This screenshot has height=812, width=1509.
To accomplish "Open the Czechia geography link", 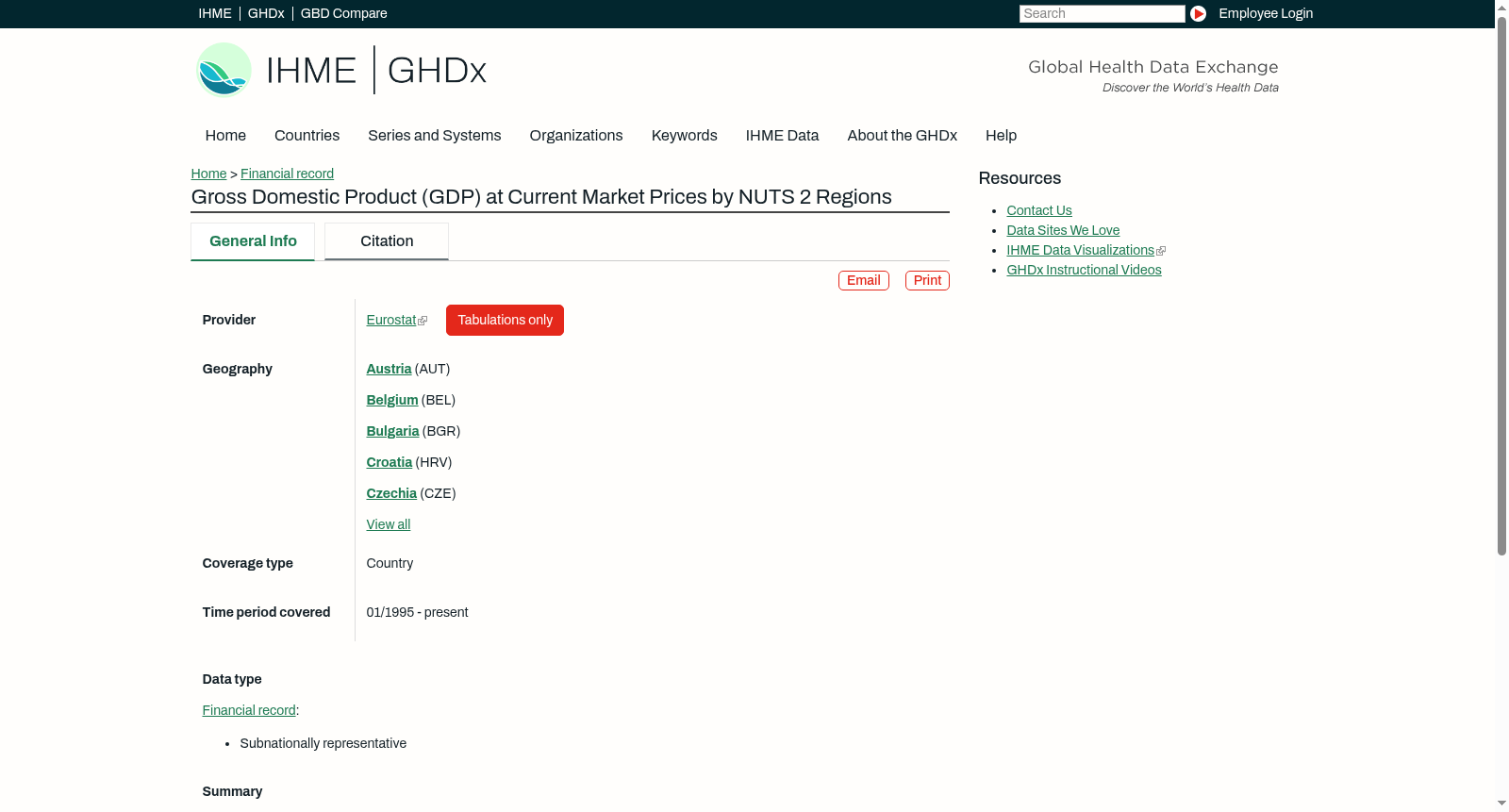I will click(x=391, y=493).
